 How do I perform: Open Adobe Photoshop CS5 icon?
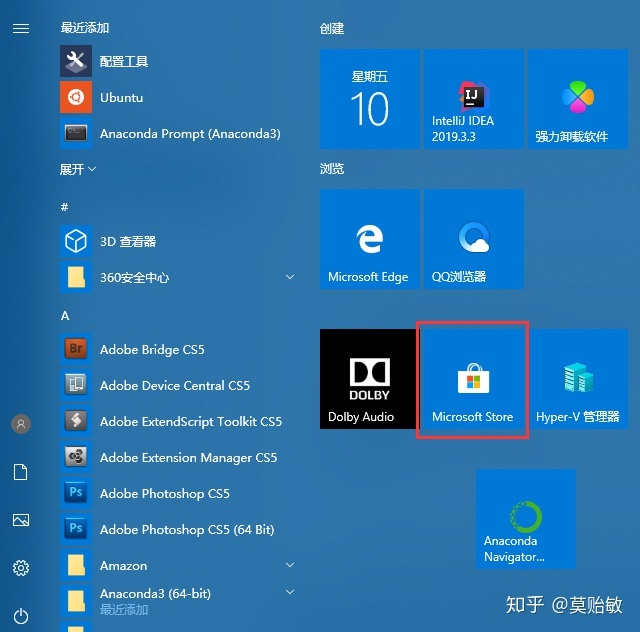coord(76,493)
